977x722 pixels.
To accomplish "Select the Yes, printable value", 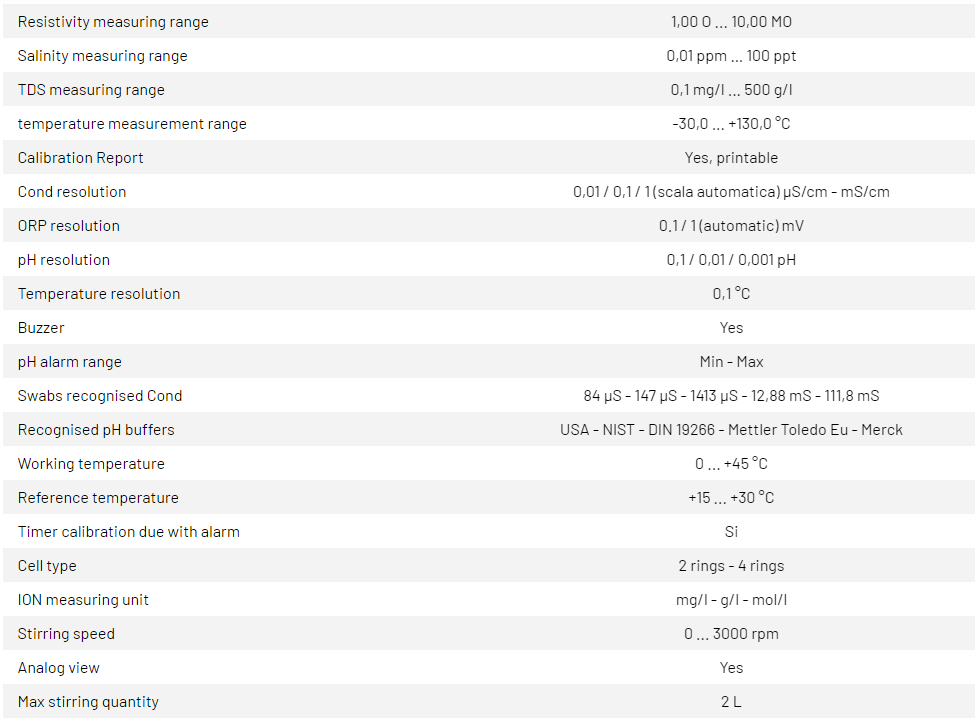I will [731, 158].
